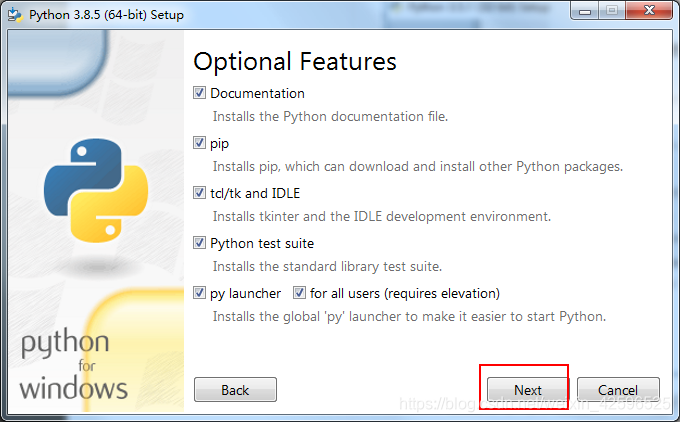
Task: Click the global 'py' launcher description
Action: tap(409, 317)
